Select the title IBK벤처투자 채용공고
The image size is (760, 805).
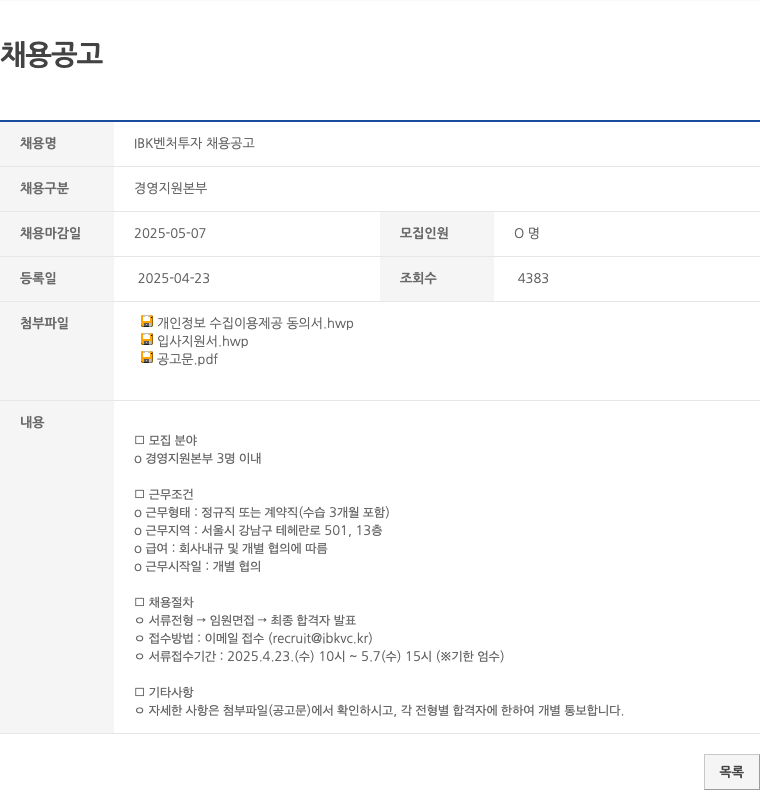click(194, 143)
